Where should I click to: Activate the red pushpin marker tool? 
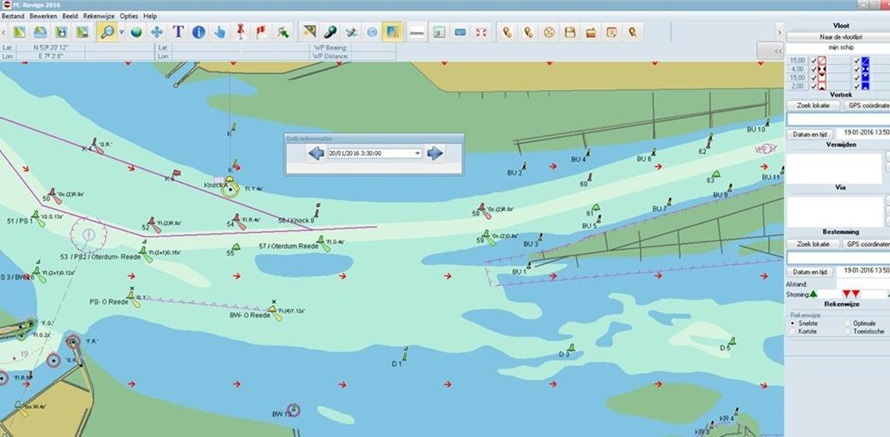[x=241, y=32]
